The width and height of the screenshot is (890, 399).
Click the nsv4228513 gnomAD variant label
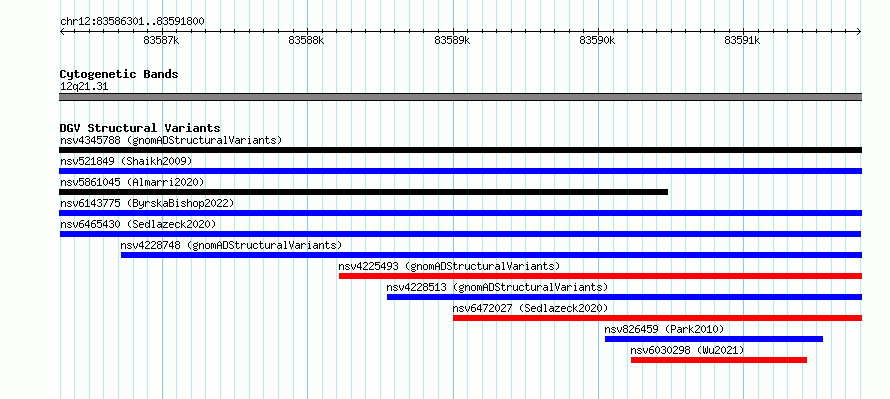[x=497, y=287]
